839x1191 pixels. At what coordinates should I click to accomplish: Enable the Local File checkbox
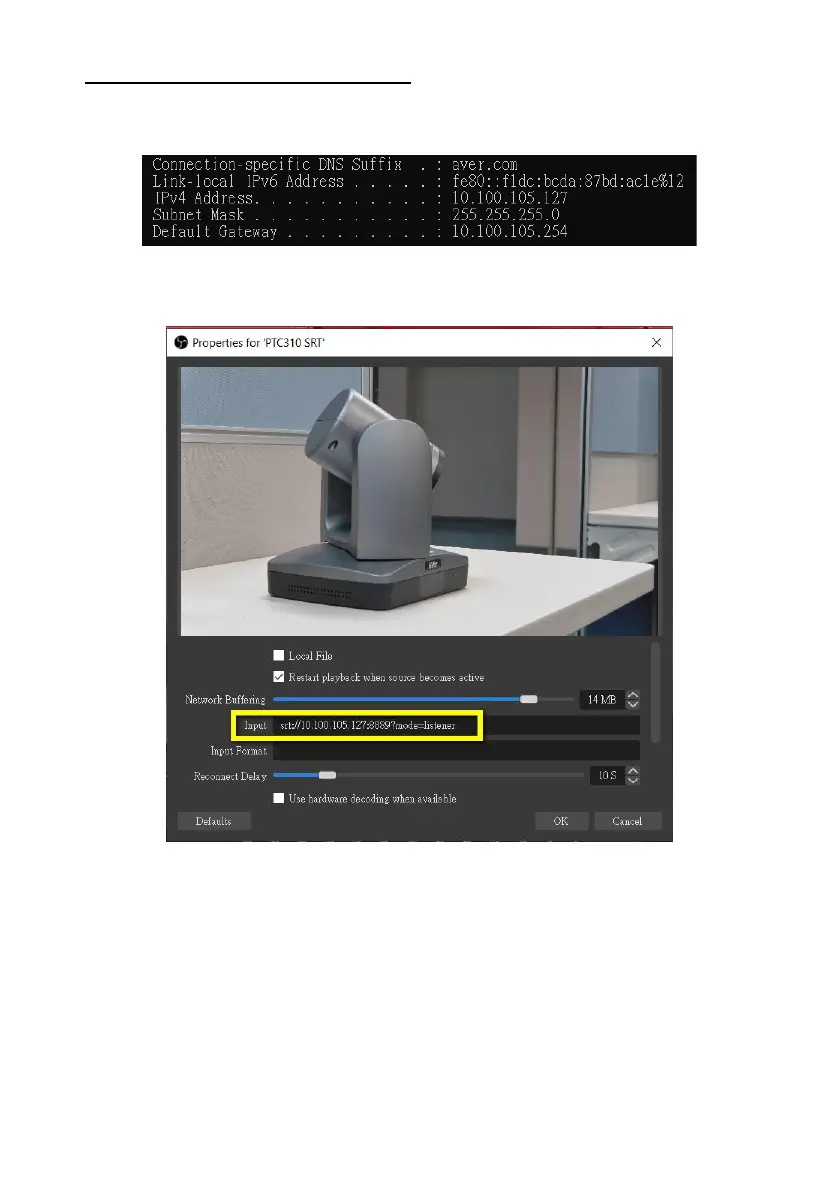coord(279,656)
